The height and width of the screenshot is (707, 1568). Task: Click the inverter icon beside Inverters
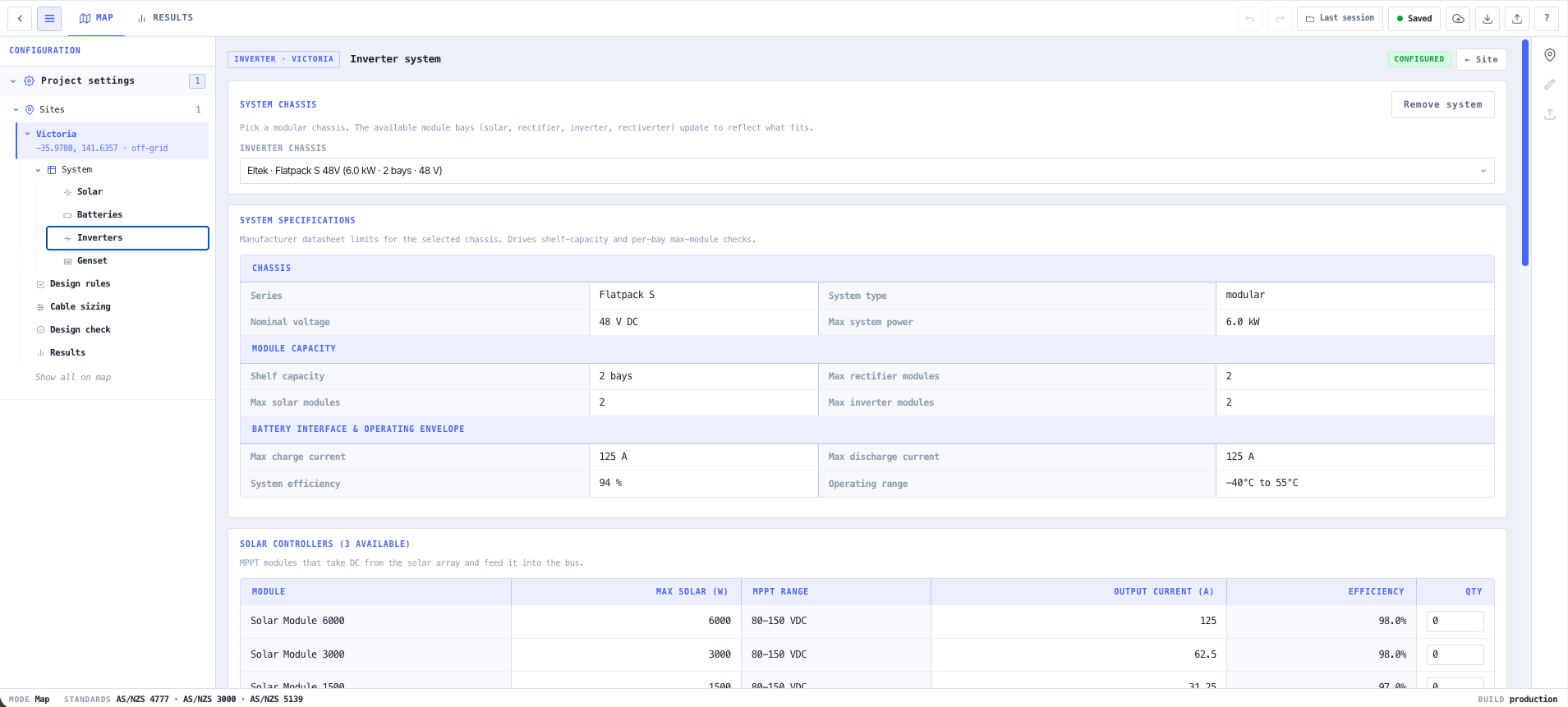[x=67, y=238]
